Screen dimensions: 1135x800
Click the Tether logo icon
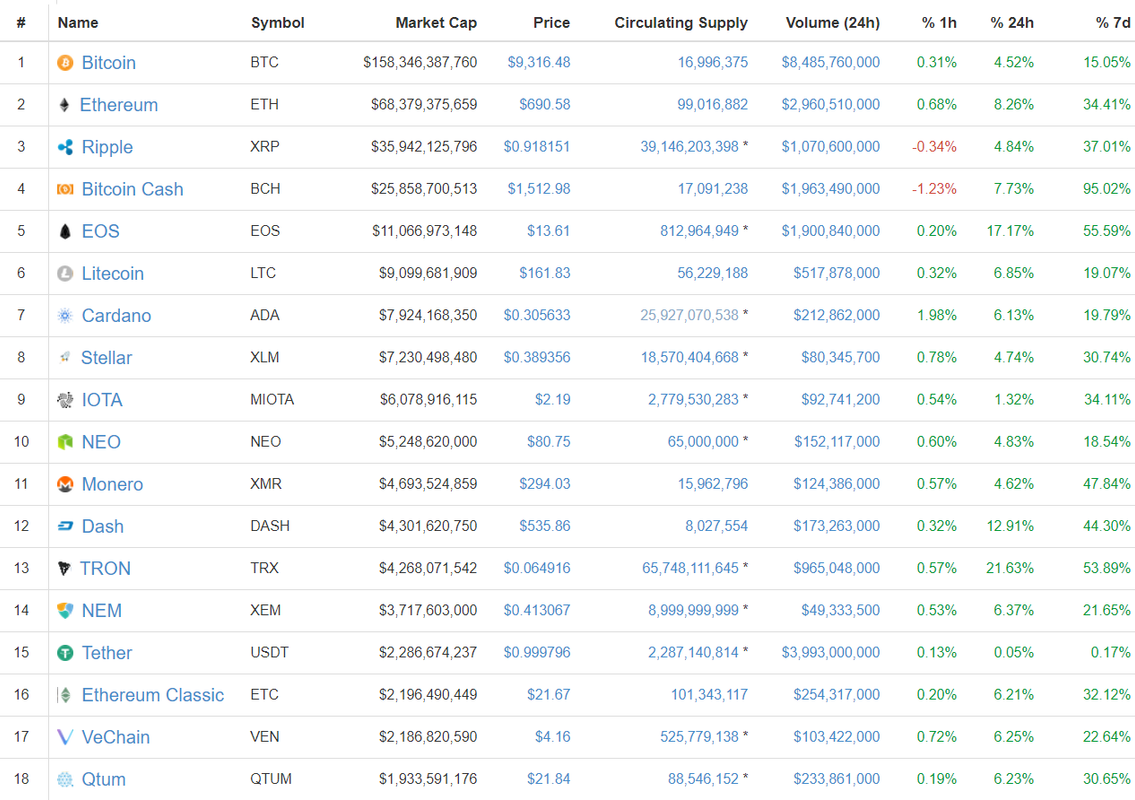point(65,653)
